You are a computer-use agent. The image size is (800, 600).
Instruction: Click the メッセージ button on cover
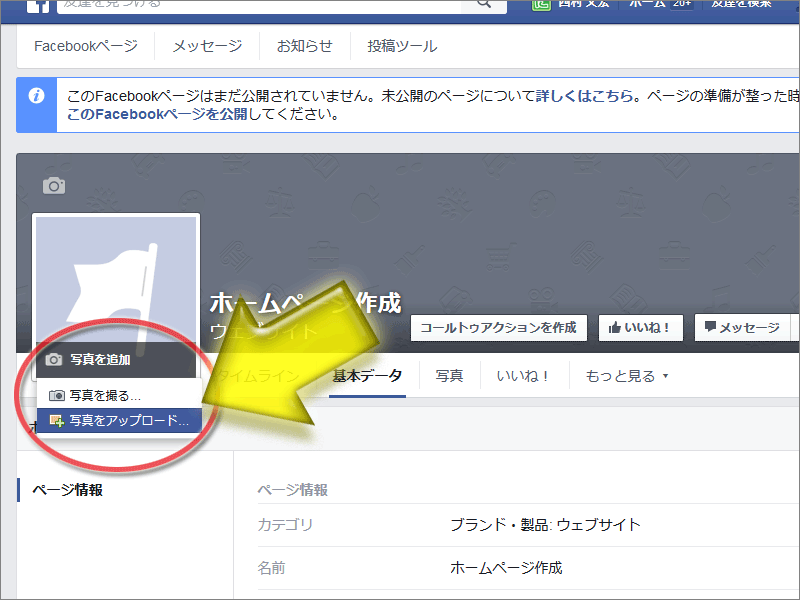coord(742,327)
